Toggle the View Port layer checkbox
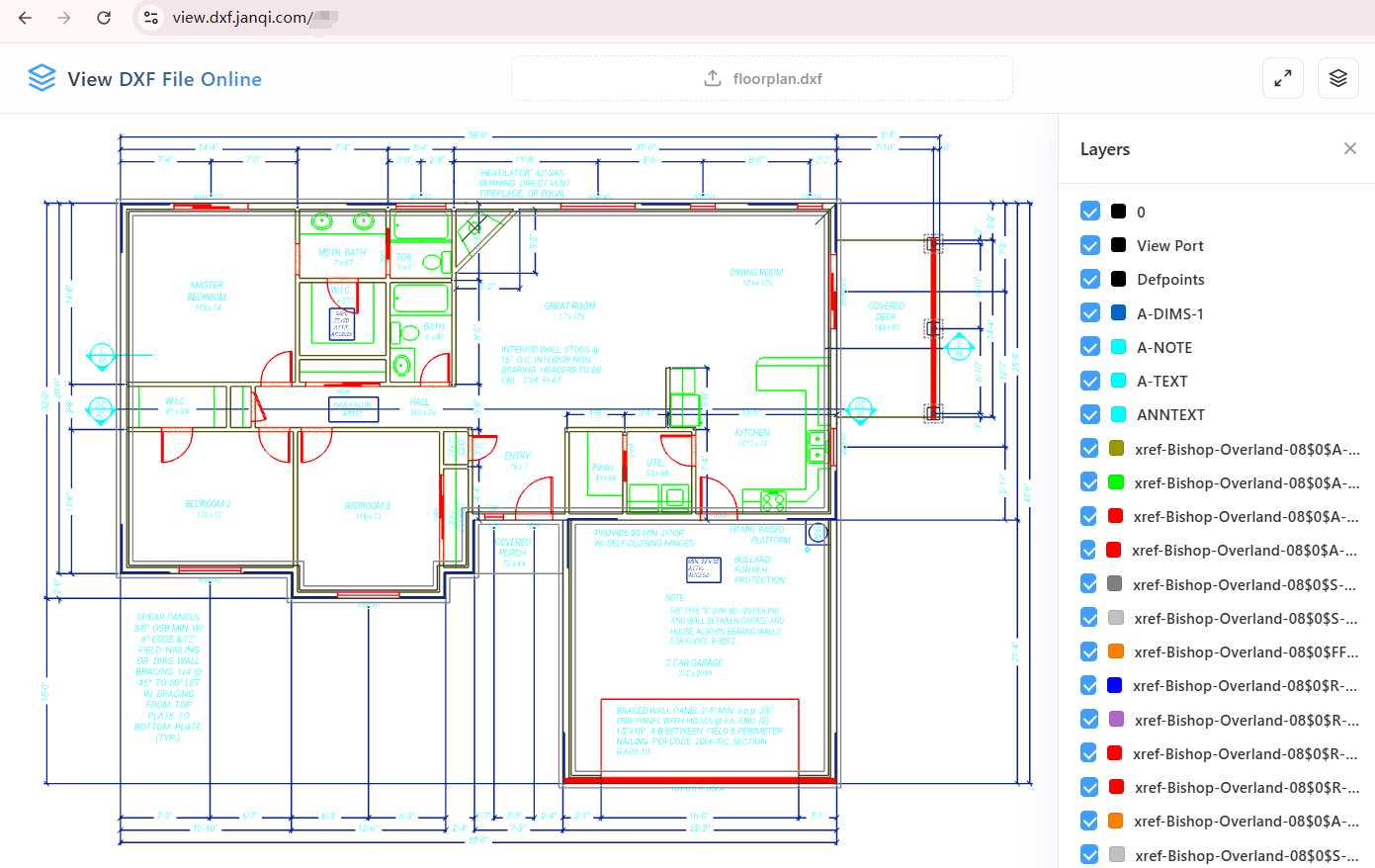Image resolution: width=1375 pixels, height=868 pixels. [x=1090, y=245]
